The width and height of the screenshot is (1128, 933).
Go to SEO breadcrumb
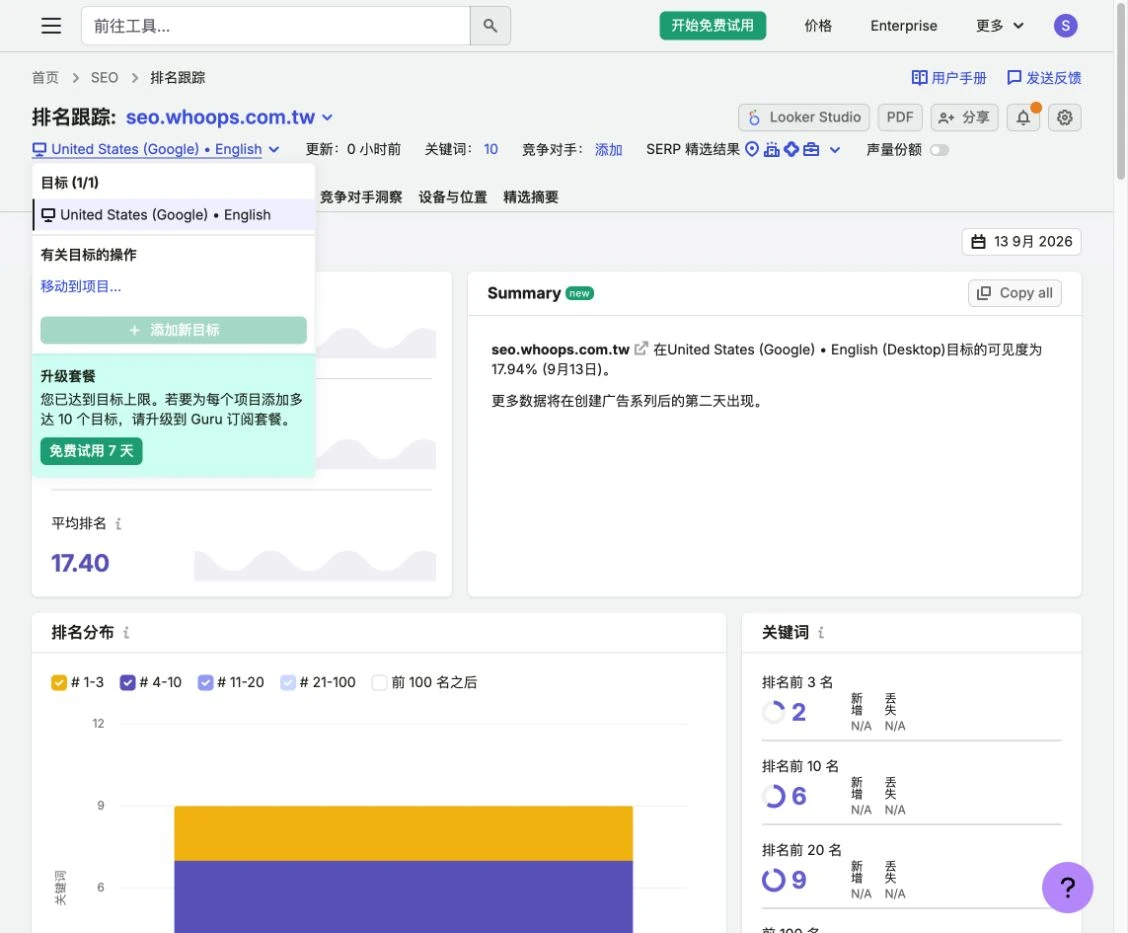pos(104,78)
